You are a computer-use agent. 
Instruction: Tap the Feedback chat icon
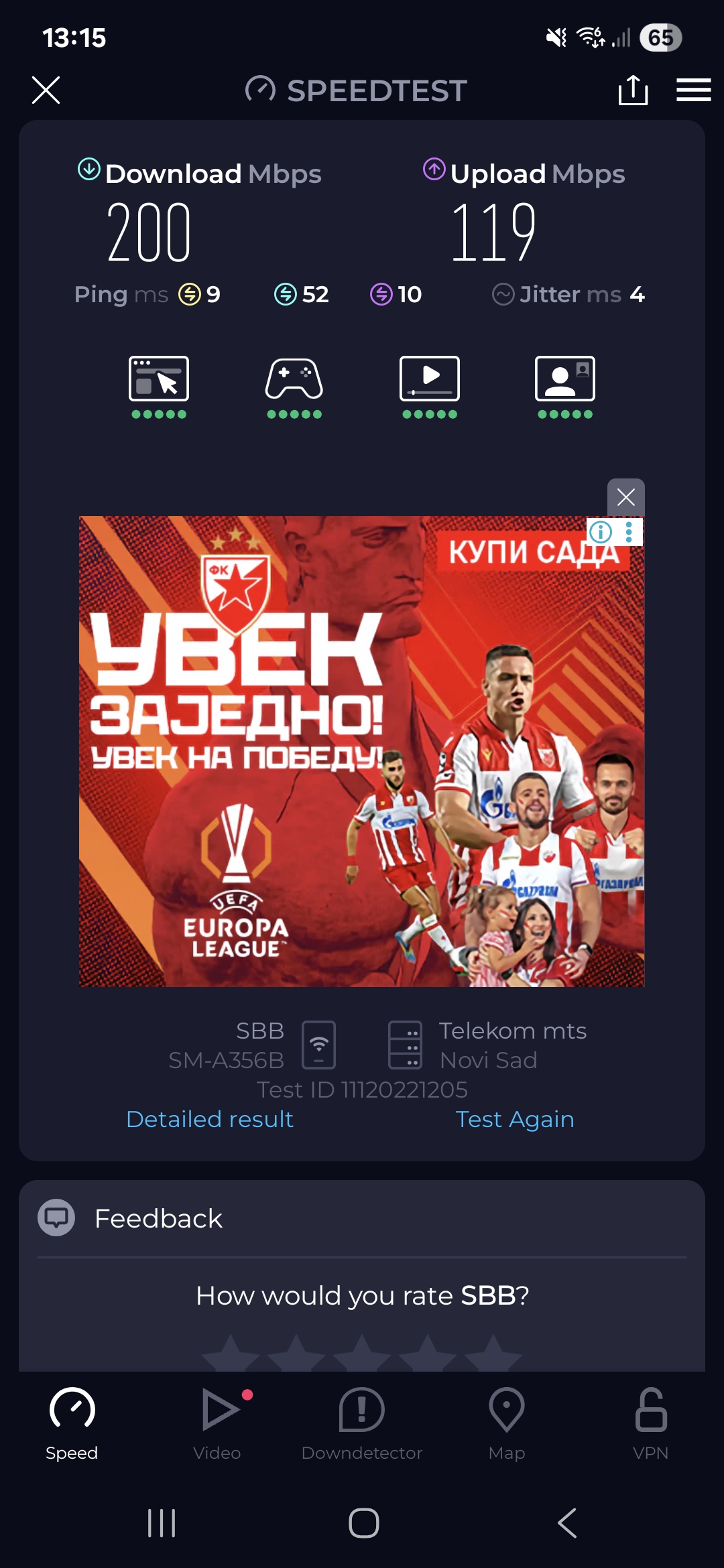(x=56, y=1218)
